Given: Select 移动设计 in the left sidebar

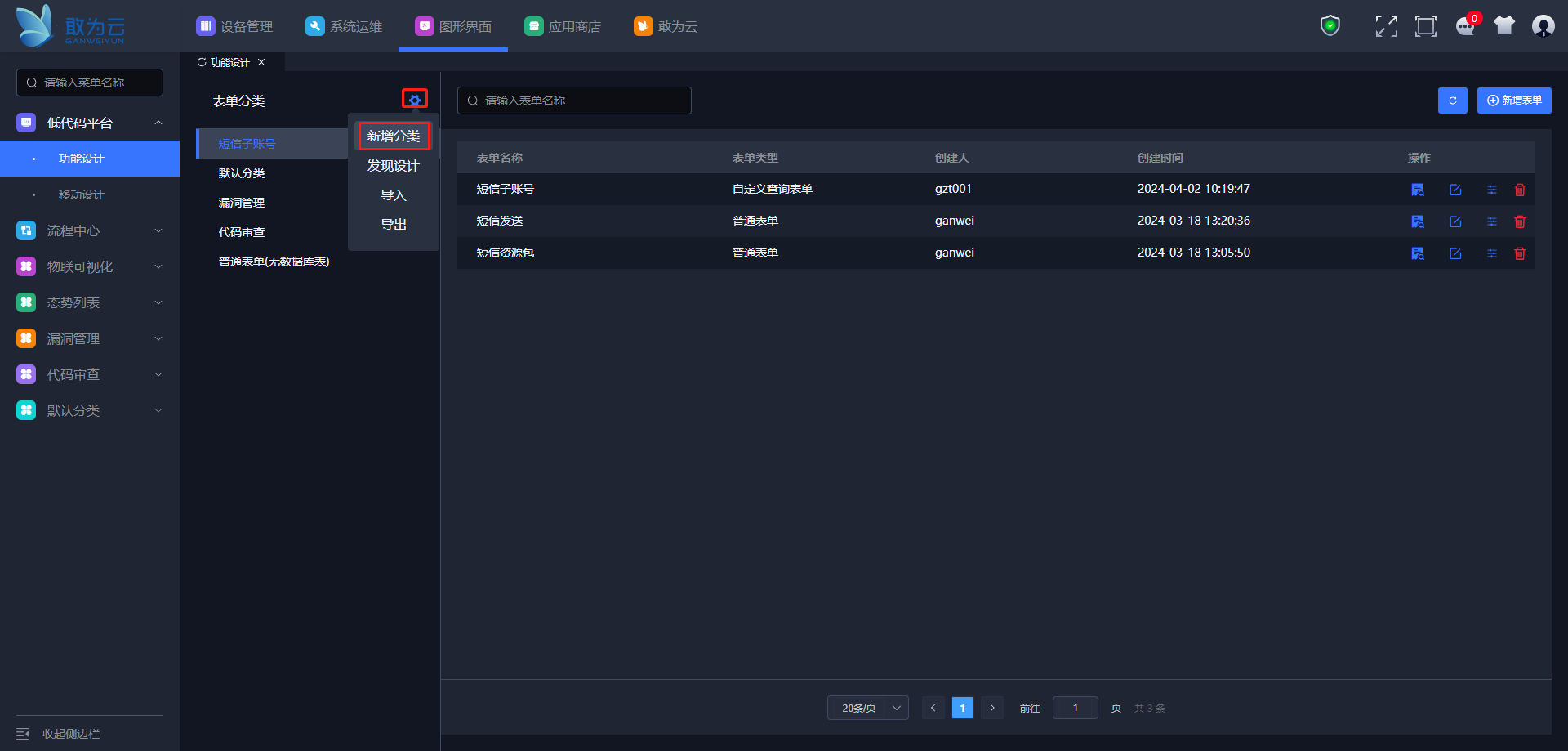Looking at the screenshot, I should click(90, 194).
